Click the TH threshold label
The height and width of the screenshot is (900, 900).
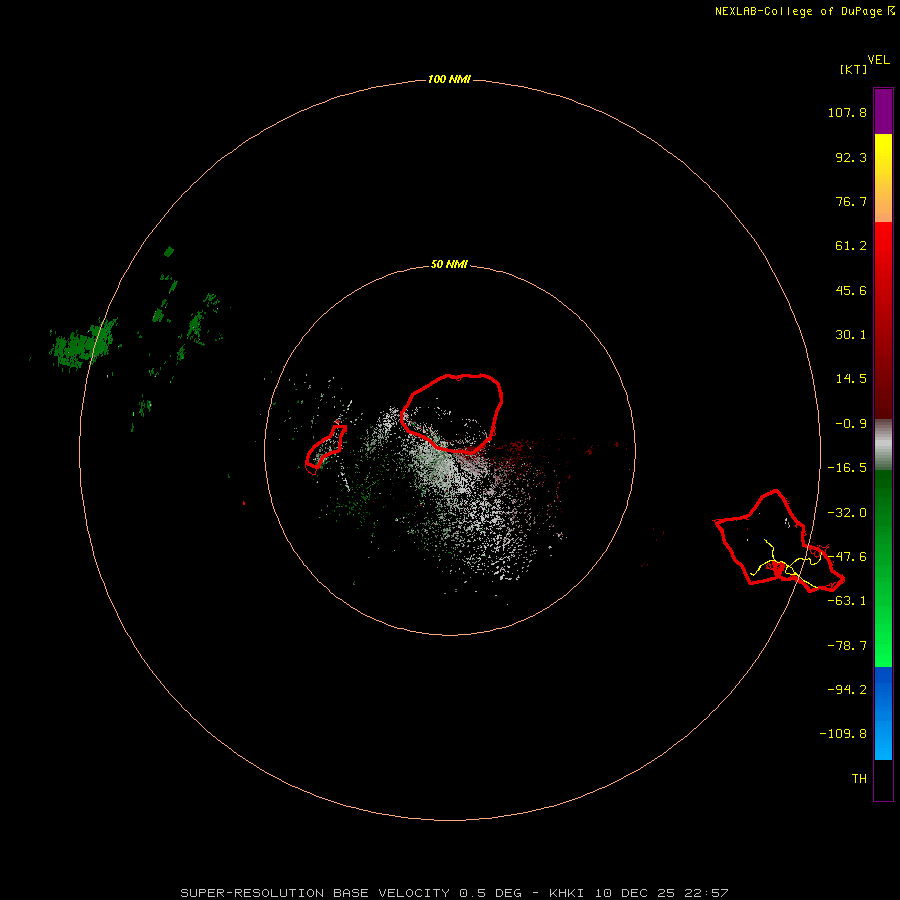click(859, 779)
